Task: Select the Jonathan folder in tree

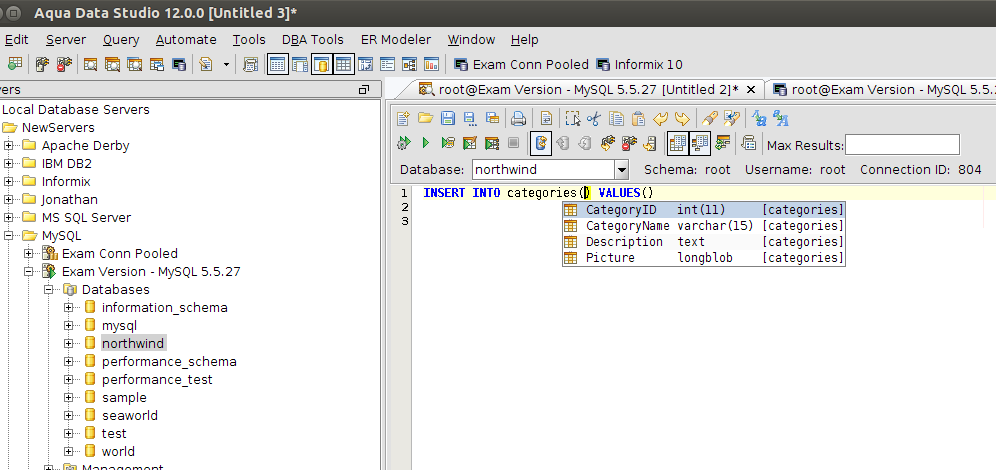Action: point(70,199)
